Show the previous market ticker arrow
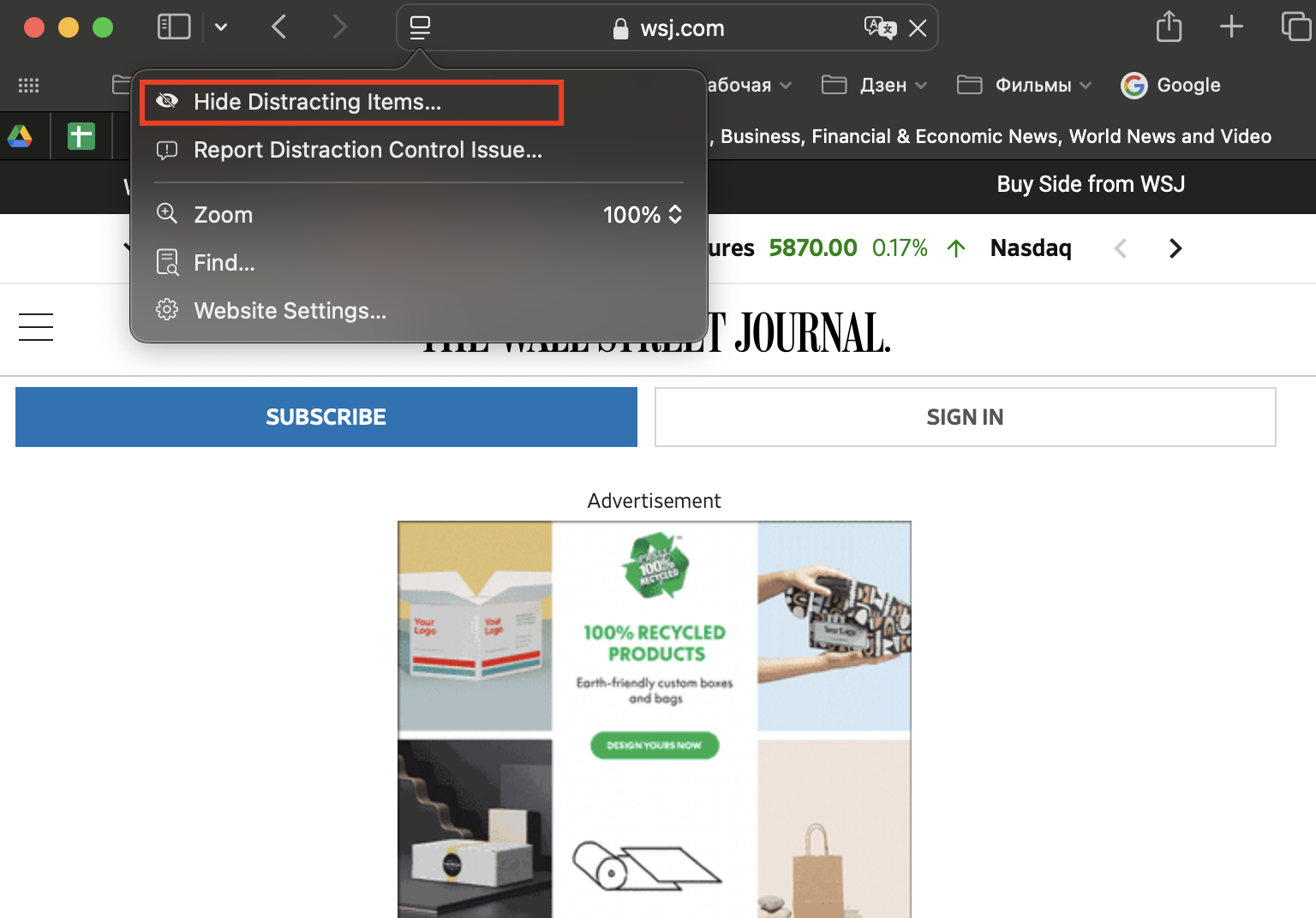Viewport: 1316px width, 918px height. point(1120,248)
